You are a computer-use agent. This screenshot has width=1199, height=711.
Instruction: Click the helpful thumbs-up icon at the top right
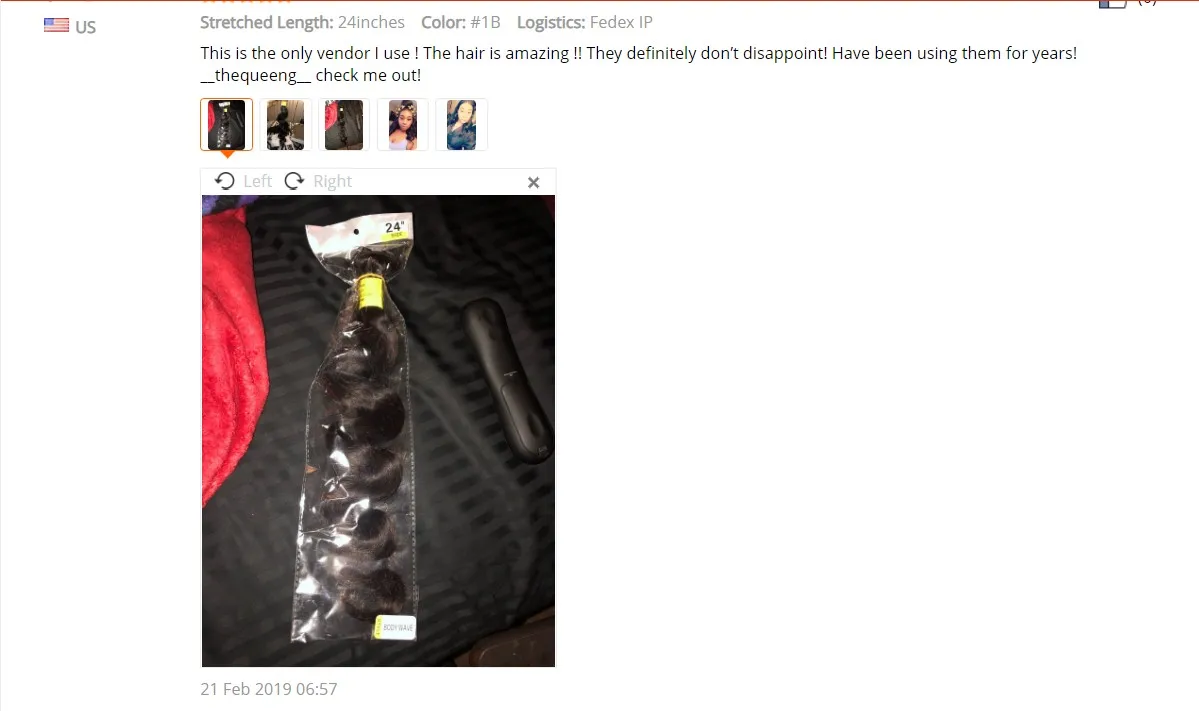[x=1113, y=4]
